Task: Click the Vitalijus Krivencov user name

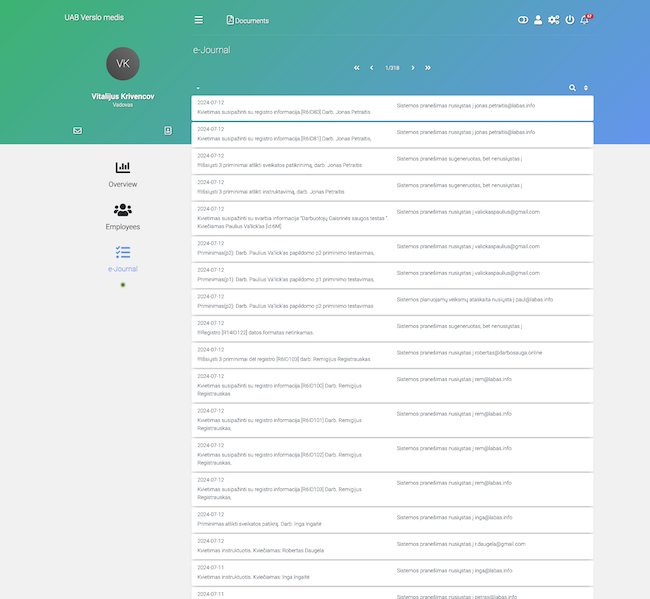Action: 123,96
